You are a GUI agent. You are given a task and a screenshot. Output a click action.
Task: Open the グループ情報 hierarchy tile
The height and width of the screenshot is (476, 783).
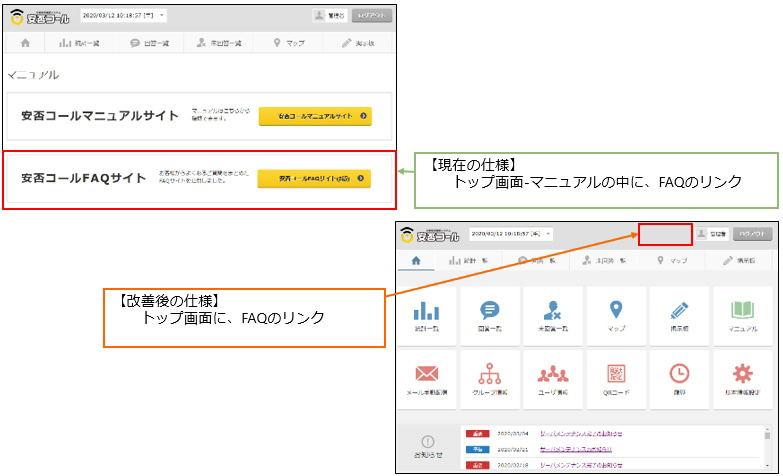point(490,380)
